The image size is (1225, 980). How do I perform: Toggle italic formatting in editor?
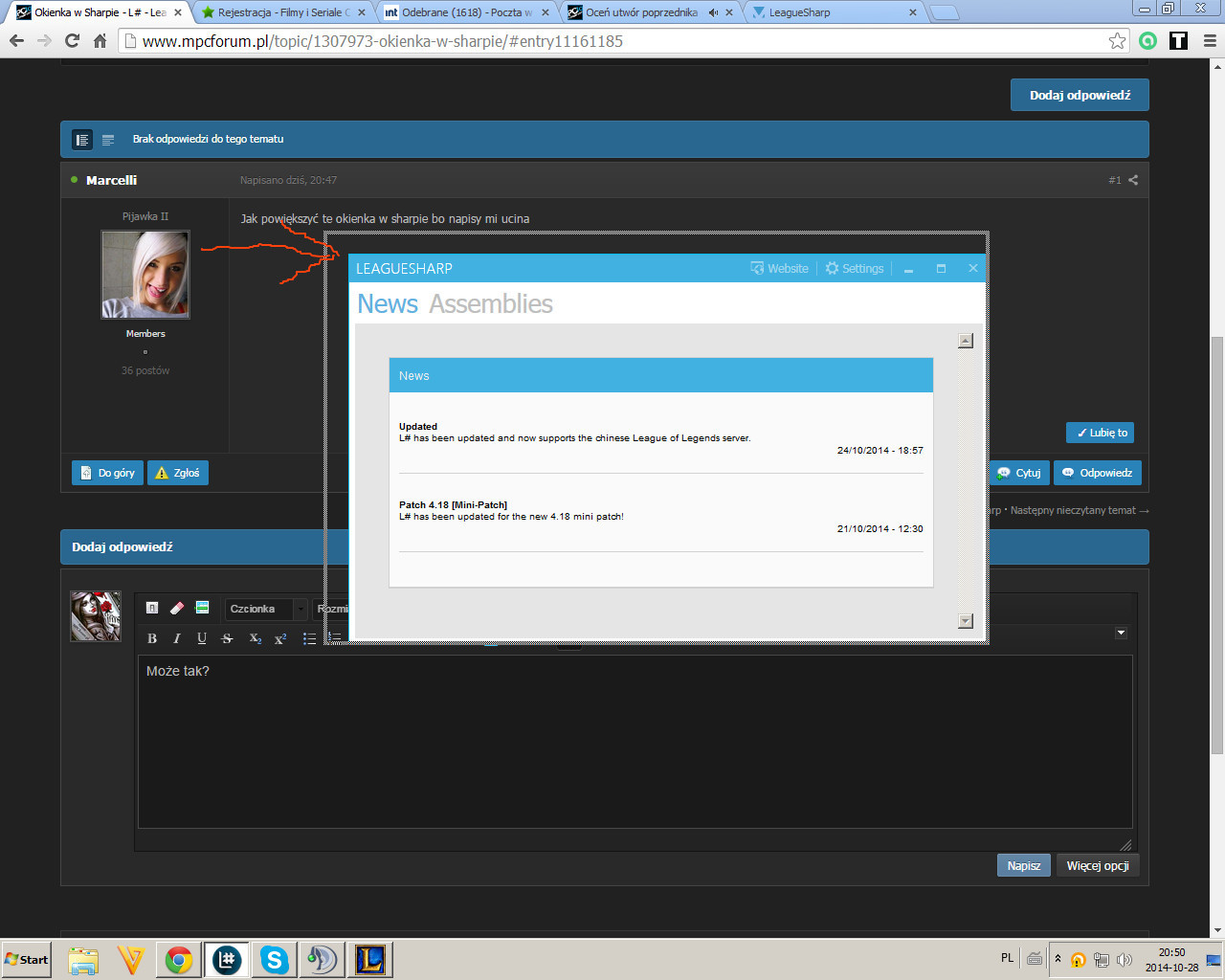[x=177, y=638]
